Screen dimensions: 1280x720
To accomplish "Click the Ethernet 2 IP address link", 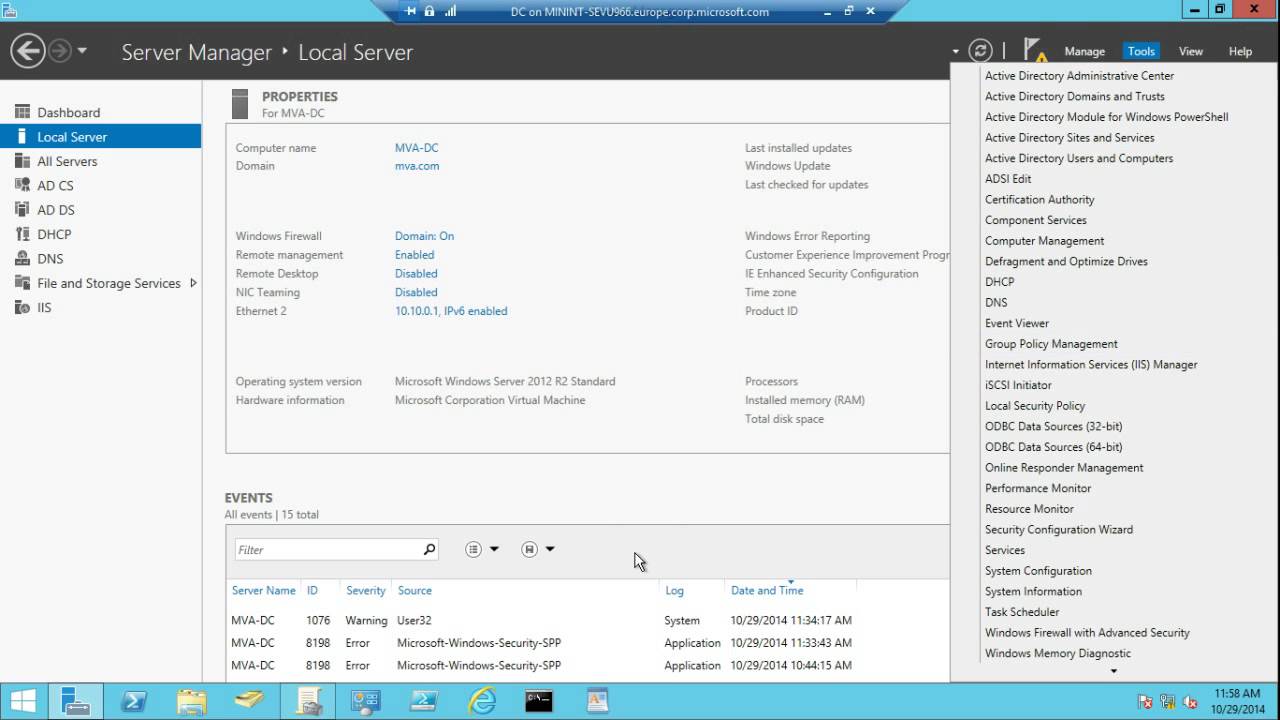I will click(x=451, y=311).
